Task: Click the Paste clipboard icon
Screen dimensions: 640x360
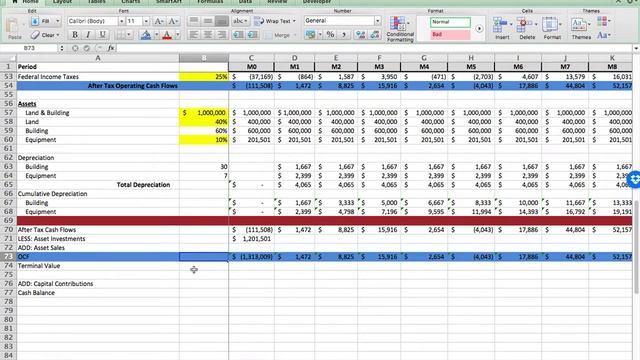Action: [x=14, y=27]
